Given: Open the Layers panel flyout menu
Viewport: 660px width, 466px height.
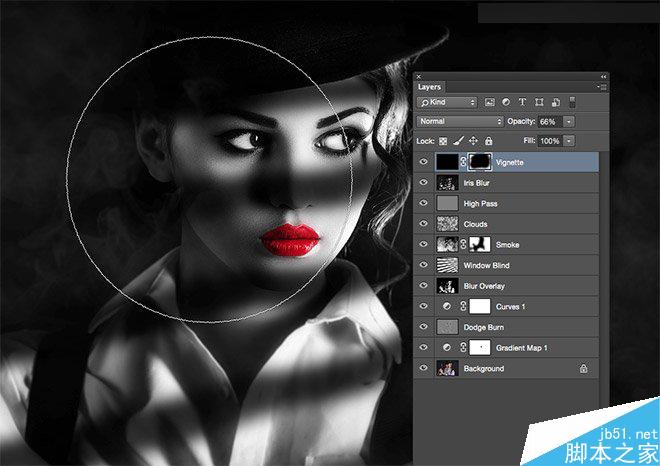Looking at the screenshot, I should (x=602, y=87).
